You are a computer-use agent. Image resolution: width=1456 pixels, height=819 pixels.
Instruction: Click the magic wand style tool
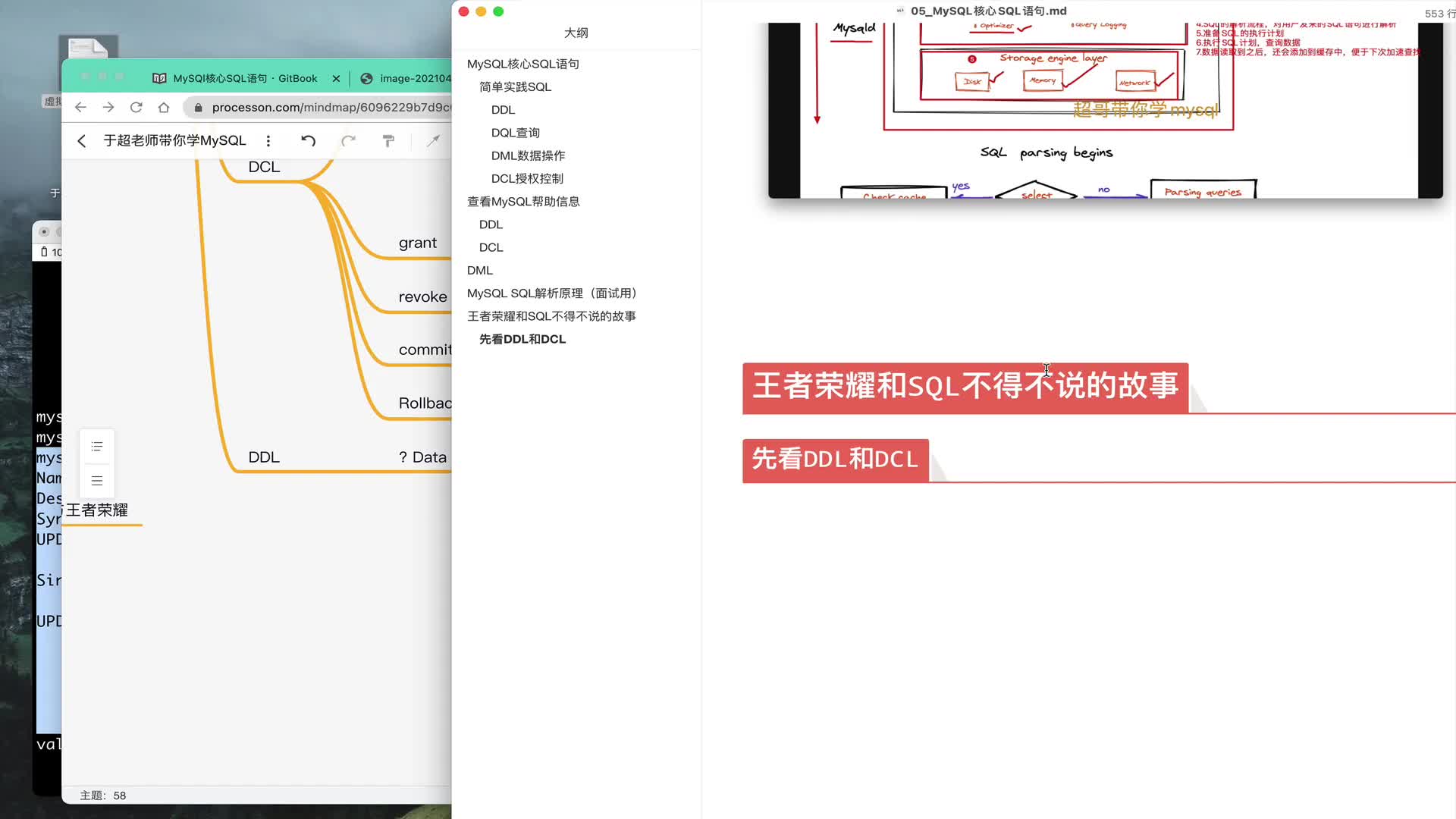[433, 140]
